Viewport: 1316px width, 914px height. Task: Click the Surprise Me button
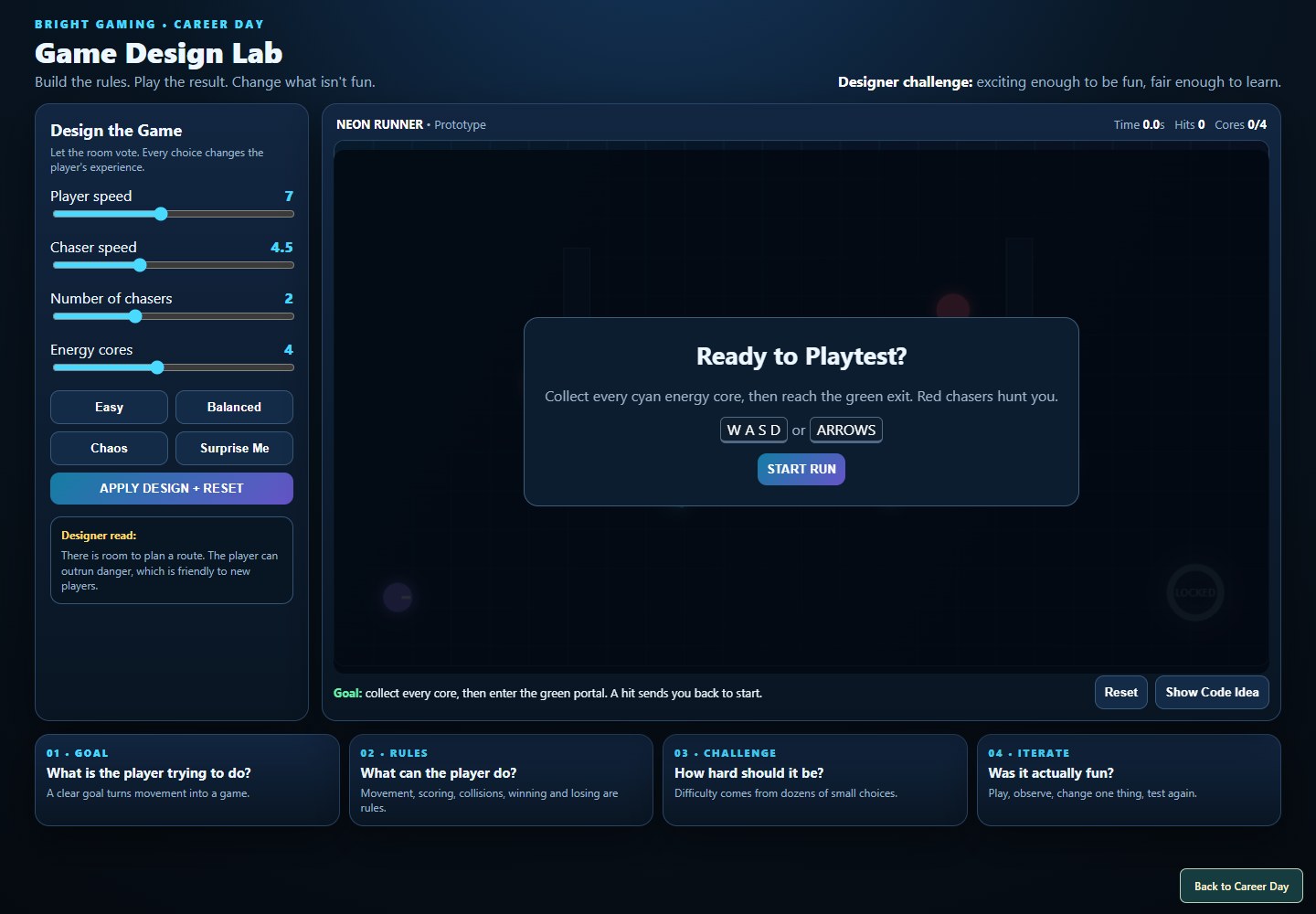[x=234, y=448]
